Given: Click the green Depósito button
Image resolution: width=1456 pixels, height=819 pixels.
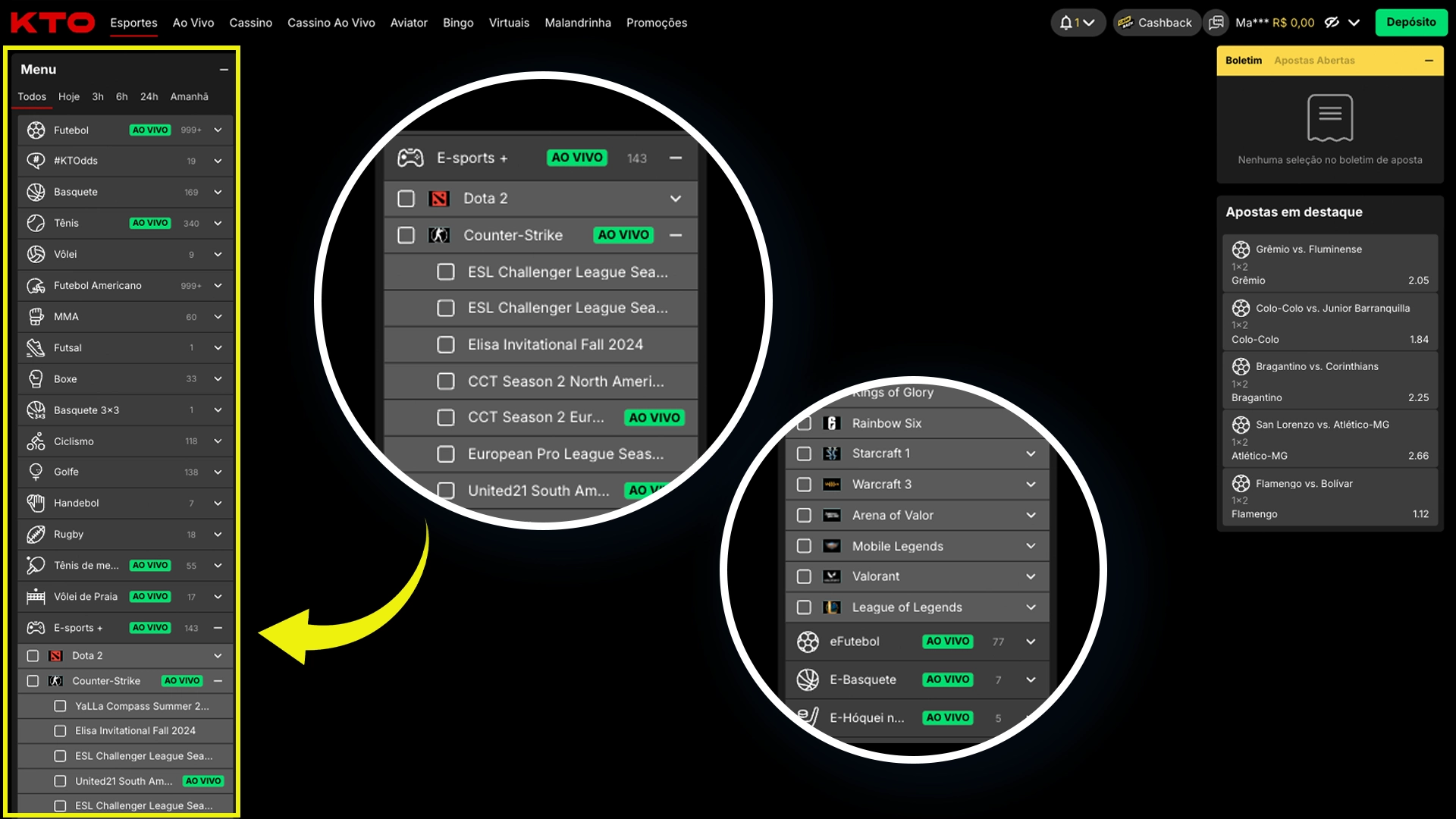Looking at the screenshot, I should tap(1411, 23).
